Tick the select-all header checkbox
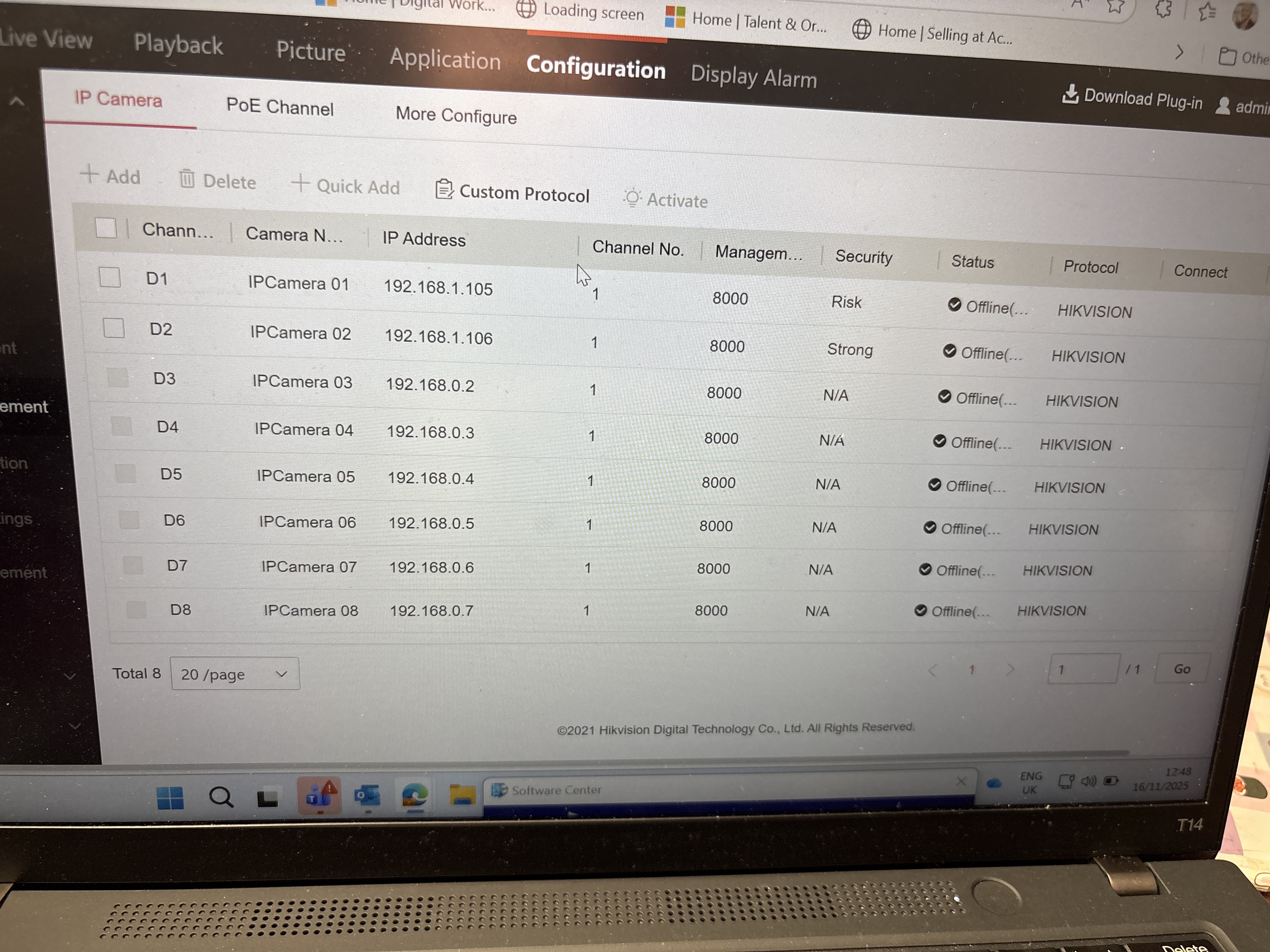1270x952 pixels. (x=106, y=228)
